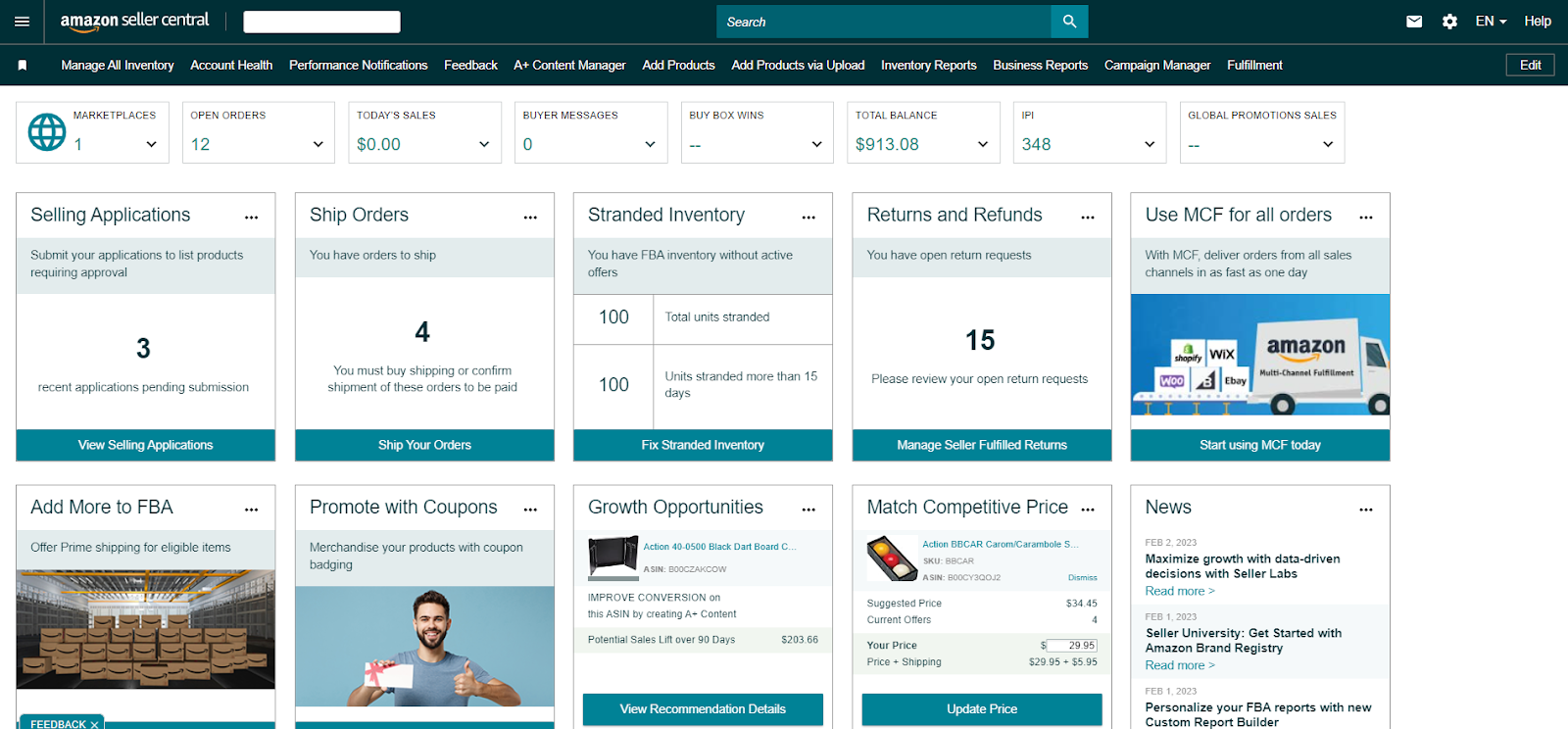Open Account Health page
1568x729 pixels.
[231, 66]
